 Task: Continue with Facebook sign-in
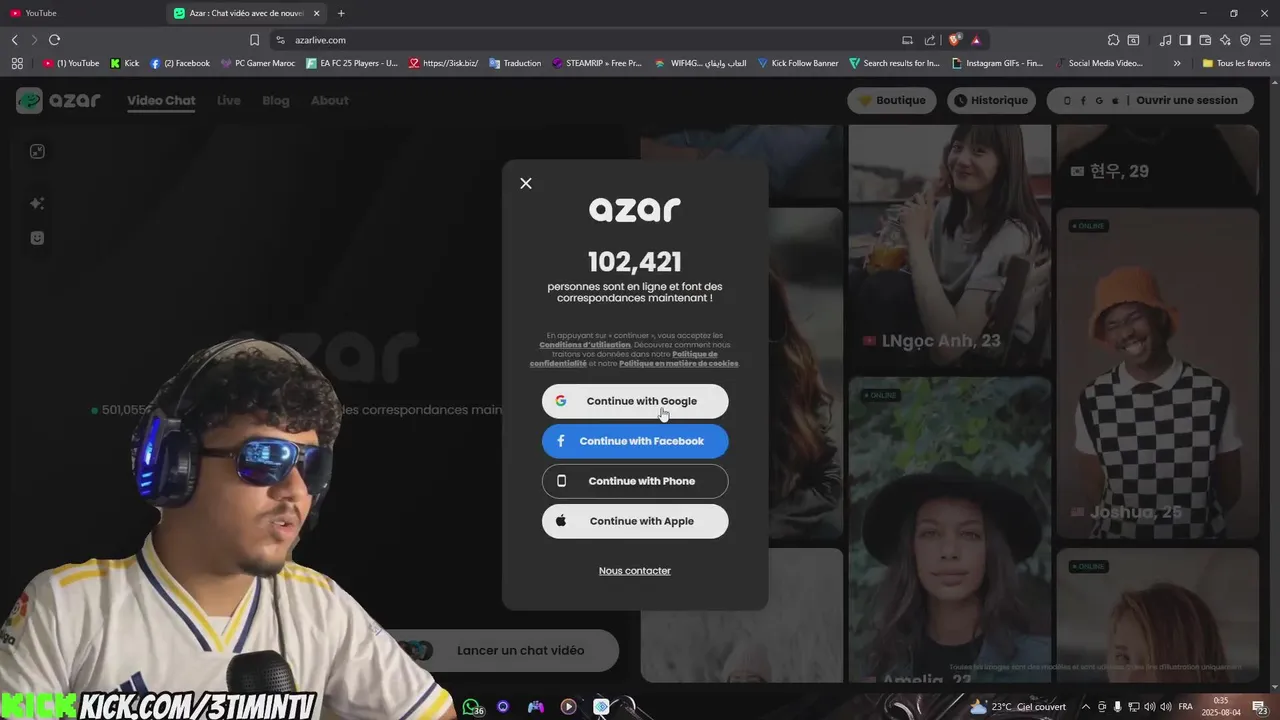point(635,441)
